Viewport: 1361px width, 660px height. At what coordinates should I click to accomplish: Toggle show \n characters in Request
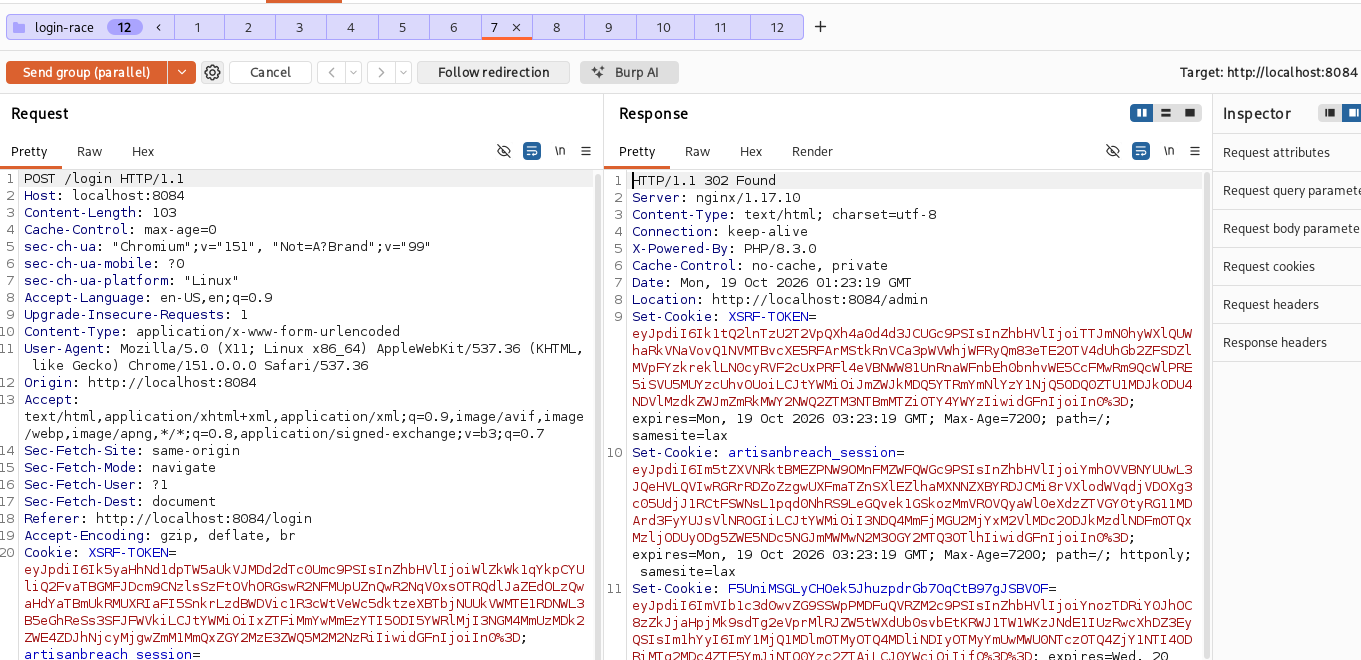point(560,151)
